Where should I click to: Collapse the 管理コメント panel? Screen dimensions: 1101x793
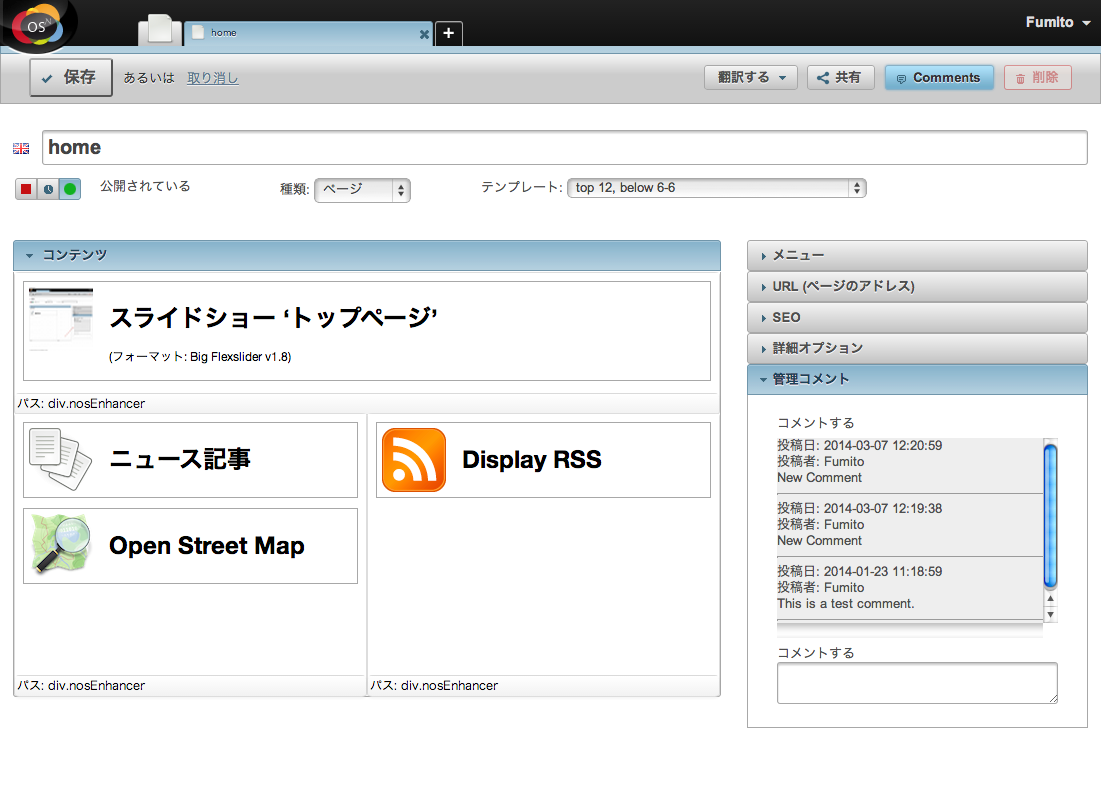point(917,379)
